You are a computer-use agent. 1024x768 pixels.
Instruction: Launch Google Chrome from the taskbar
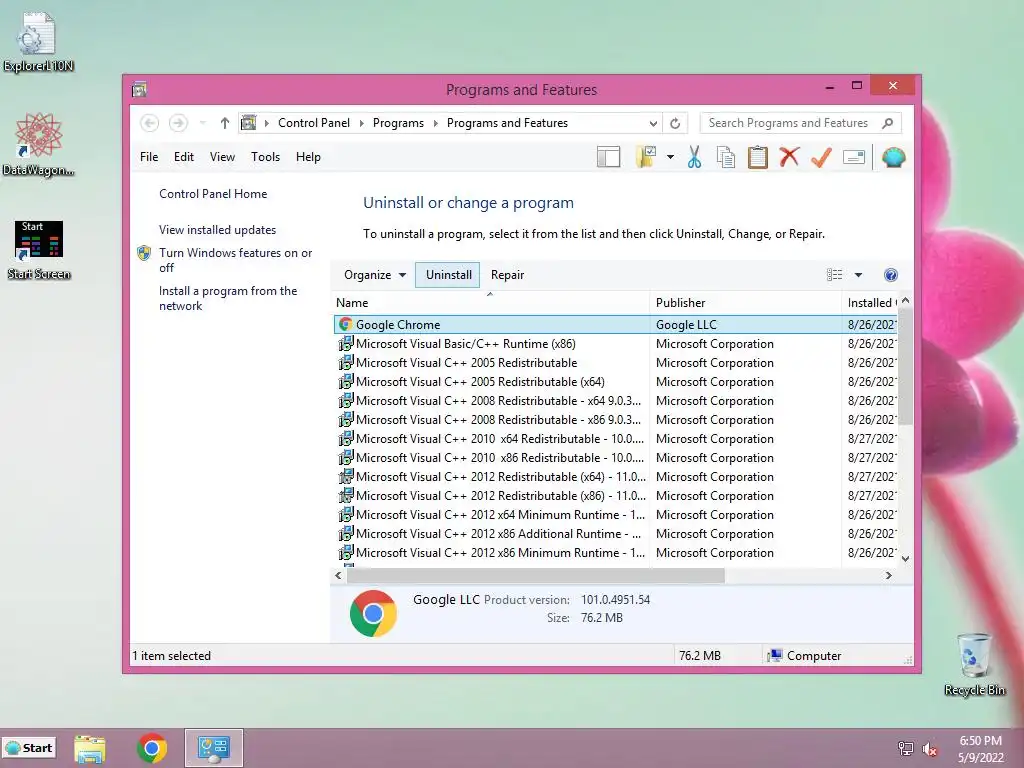tap(152, 748)
